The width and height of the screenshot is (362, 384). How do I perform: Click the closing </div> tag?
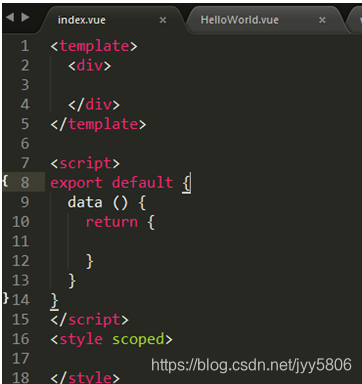94,105
